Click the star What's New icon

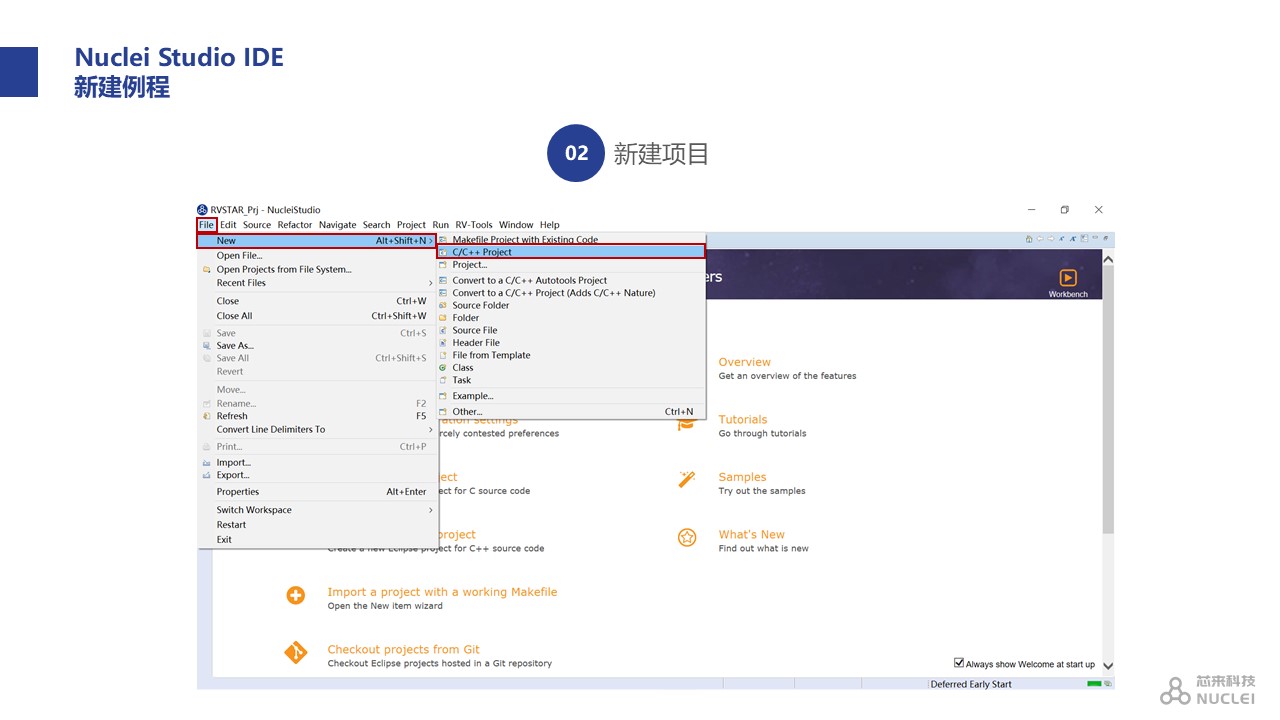(x=687, y=538)
